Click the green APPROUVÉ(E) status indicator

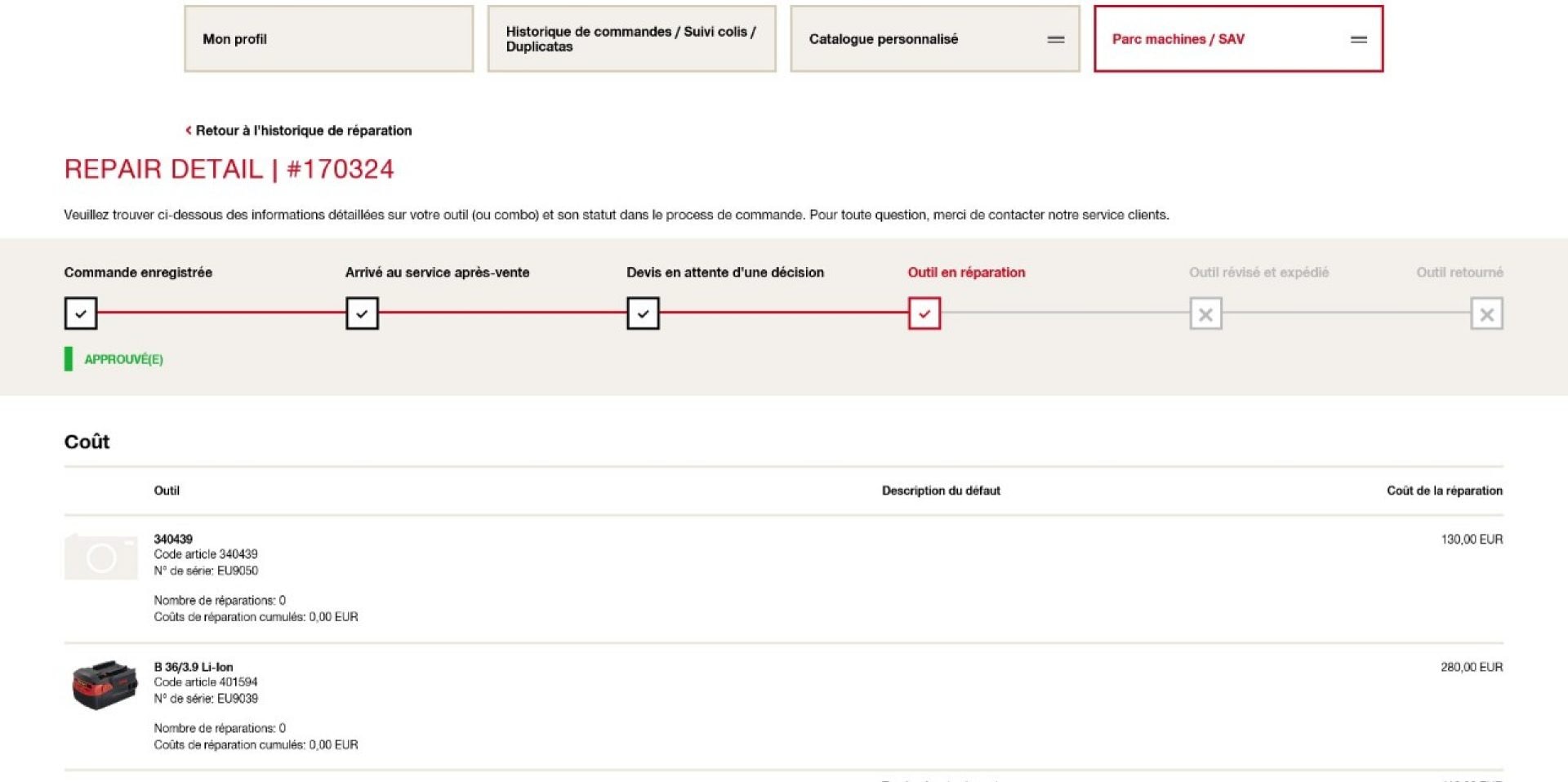[114, 359]
